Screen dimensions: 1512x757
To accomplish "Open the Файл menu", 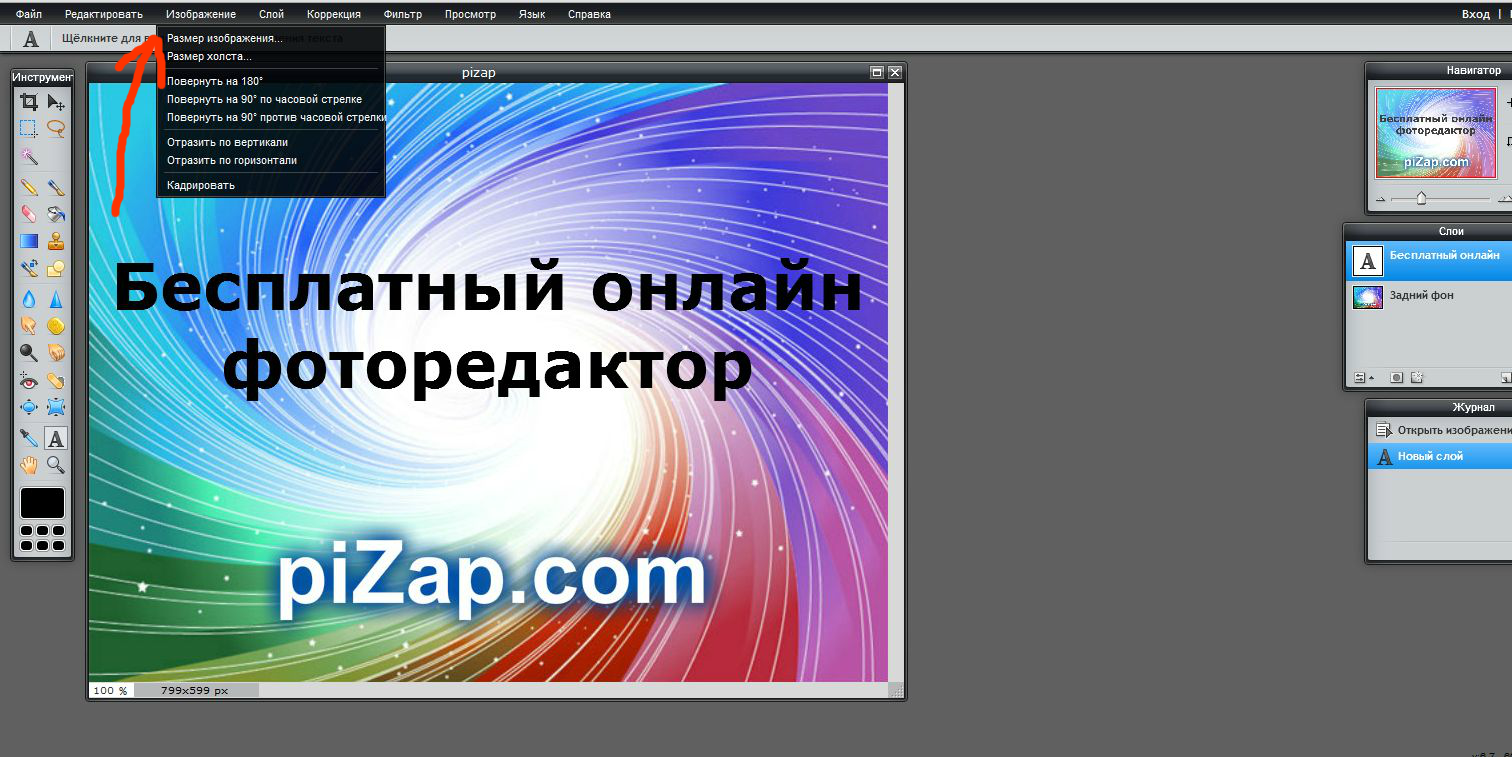I will [x=29, y=14].
